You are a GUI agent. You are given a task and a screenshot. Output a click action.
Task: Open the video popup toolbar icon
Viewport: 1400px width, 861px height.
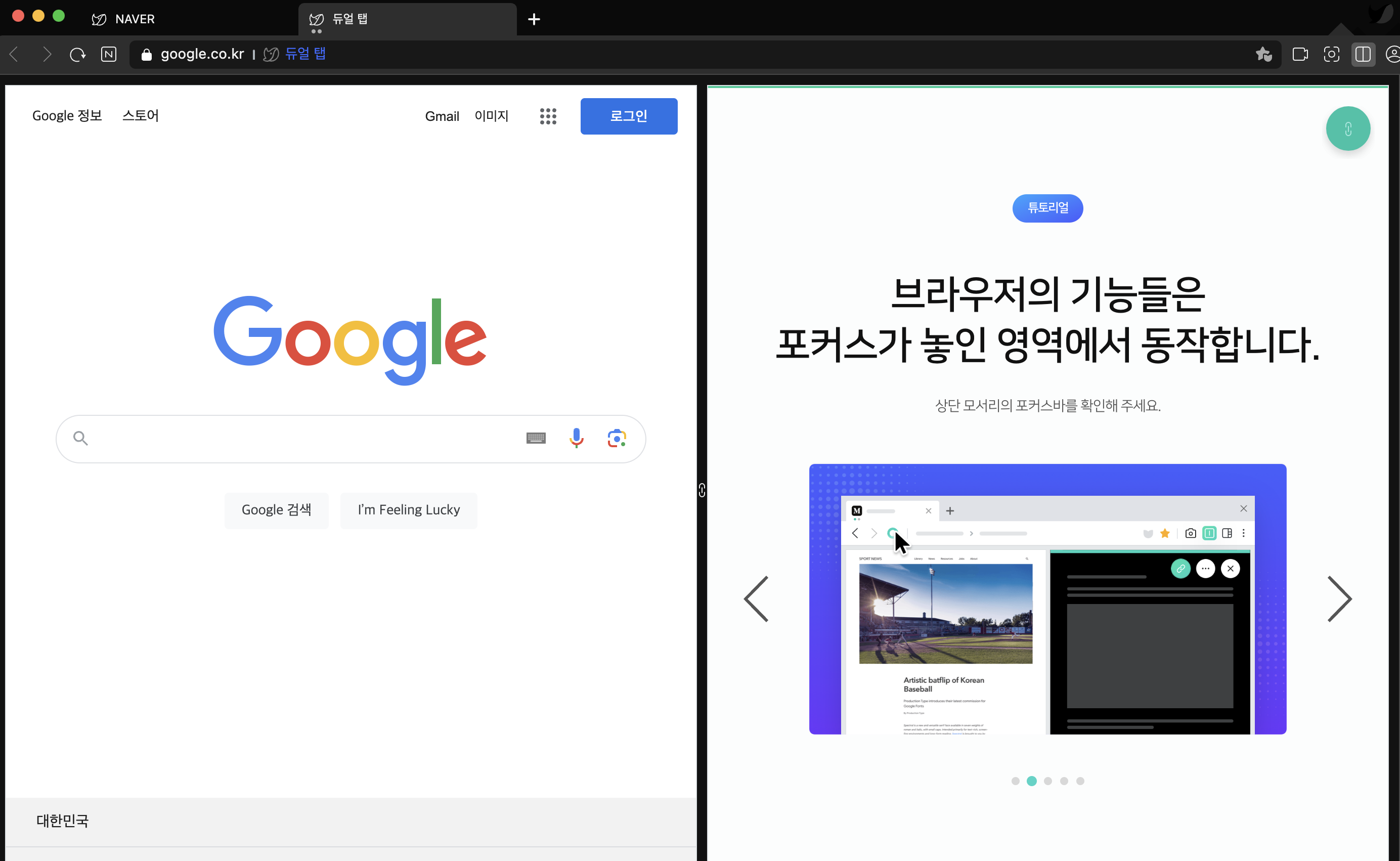coord(1300,55)
